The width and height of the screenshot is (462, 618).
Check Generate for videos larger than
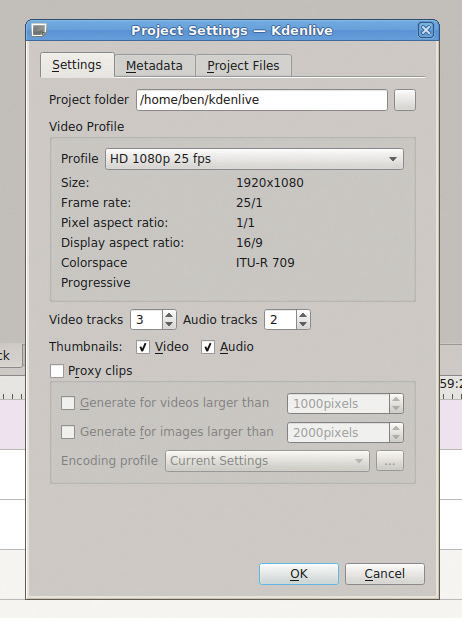tap(68, 403)
